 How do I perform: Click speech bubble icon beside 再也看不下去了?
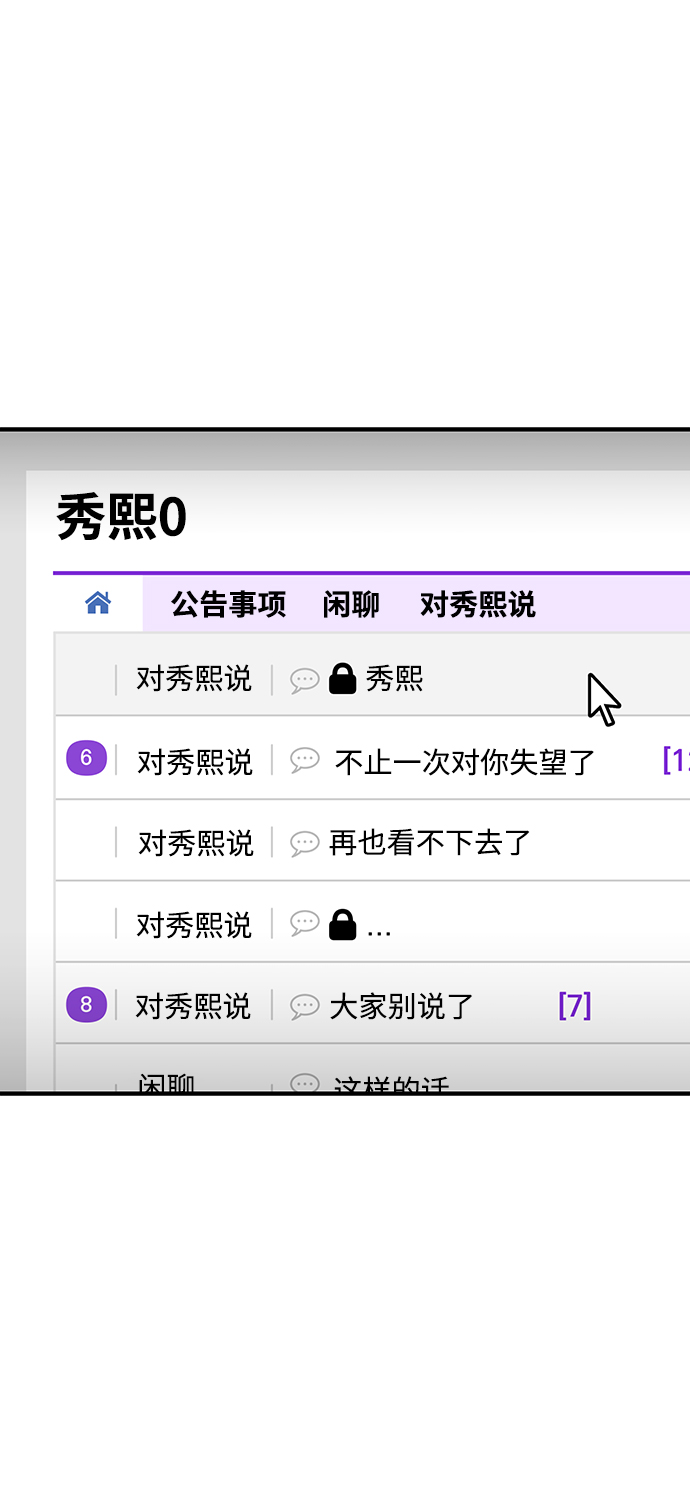tap(304, 843)
